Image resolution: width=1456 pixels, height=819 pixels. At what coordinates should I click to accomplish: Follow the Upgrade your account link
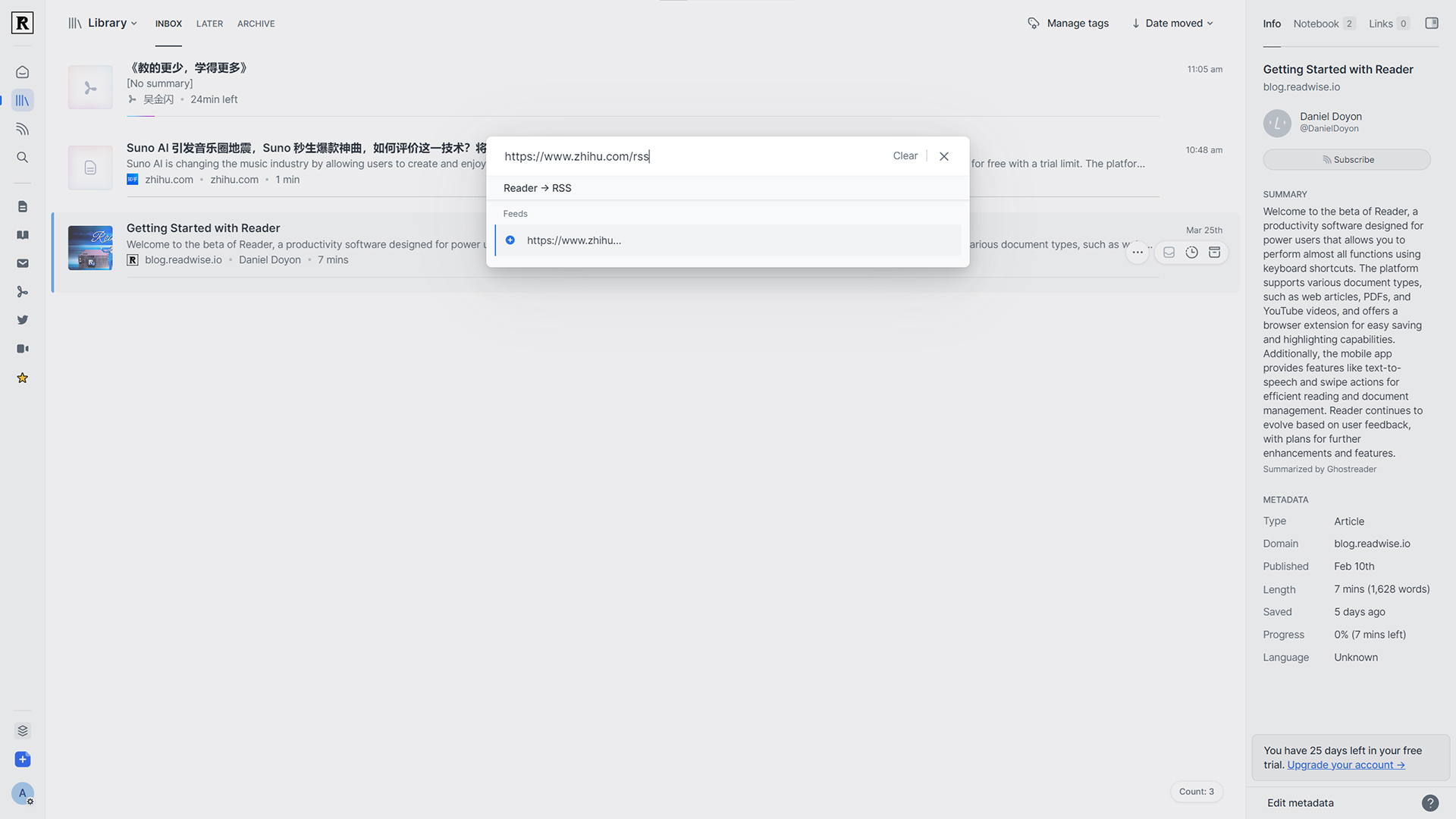point(1345,764)
